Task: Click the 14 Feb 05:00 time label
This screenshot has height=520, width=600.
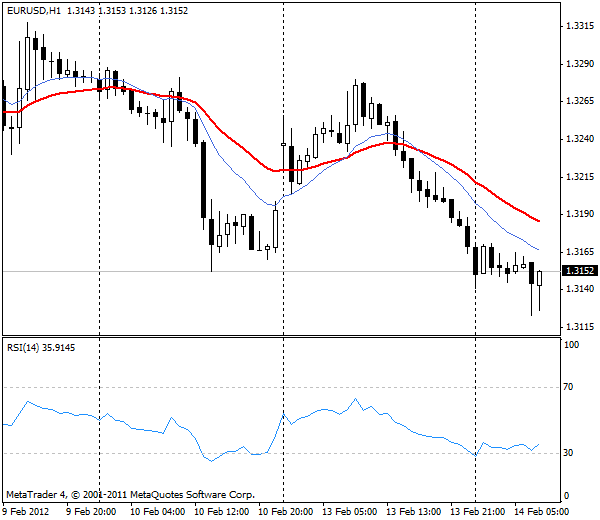Action: coord(541,512)
